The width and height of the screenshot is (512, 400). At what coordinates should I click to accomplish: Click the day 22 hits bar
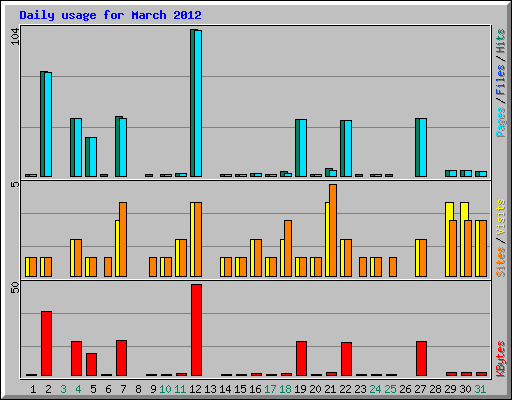(342, 149)
